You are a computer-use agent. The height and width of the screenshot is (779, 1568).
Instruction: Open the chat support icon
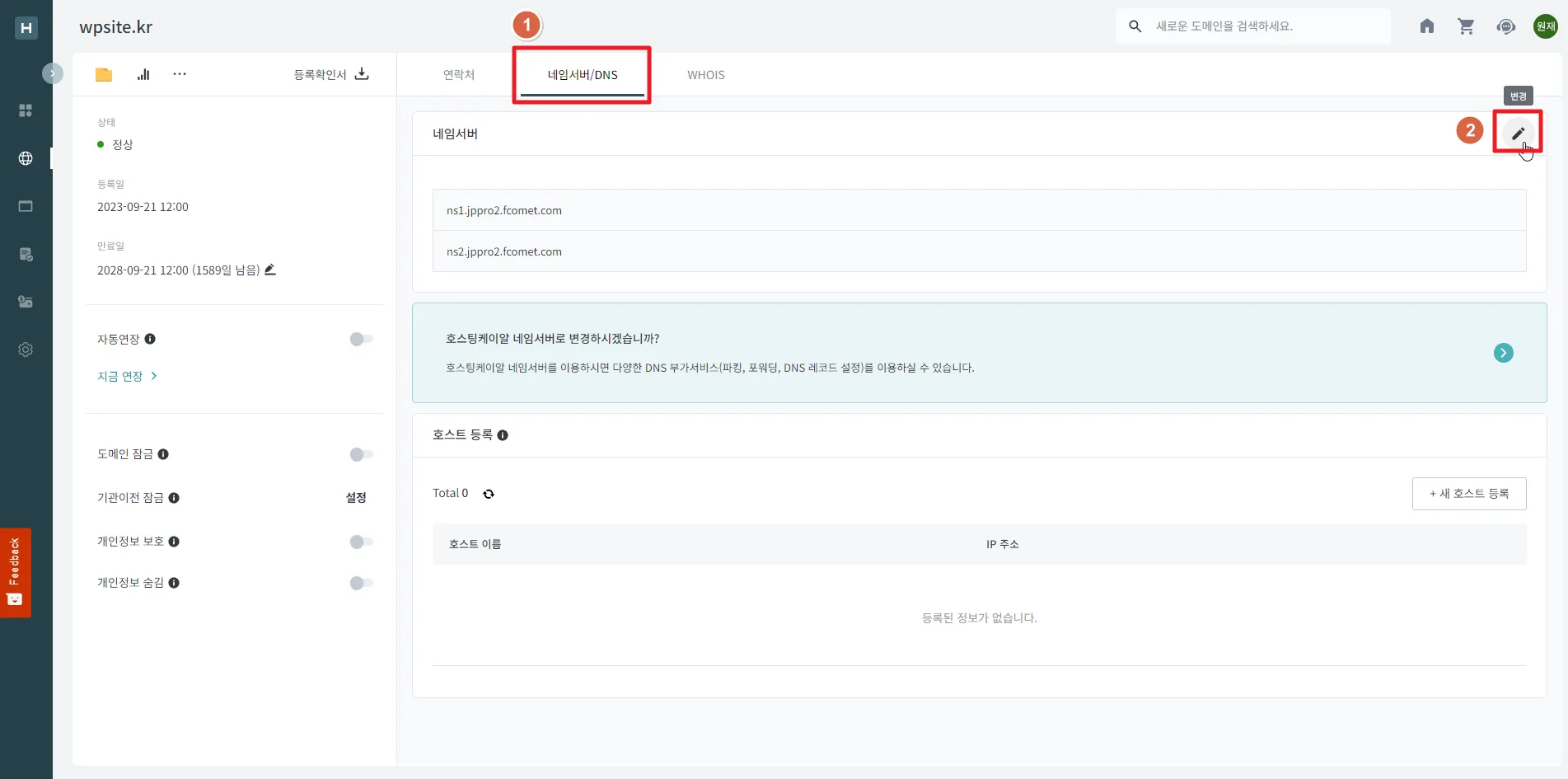click(x=1506, y=26)
